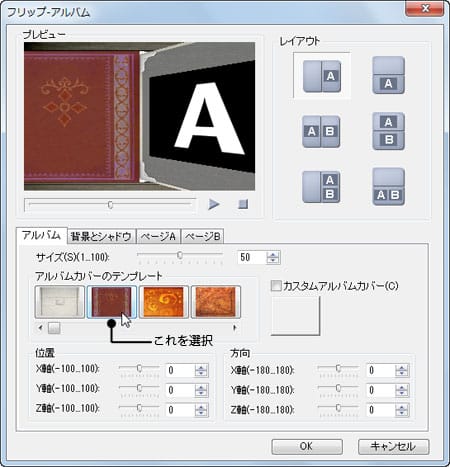Adjust the direction Z axis slider

pos(338,409)
